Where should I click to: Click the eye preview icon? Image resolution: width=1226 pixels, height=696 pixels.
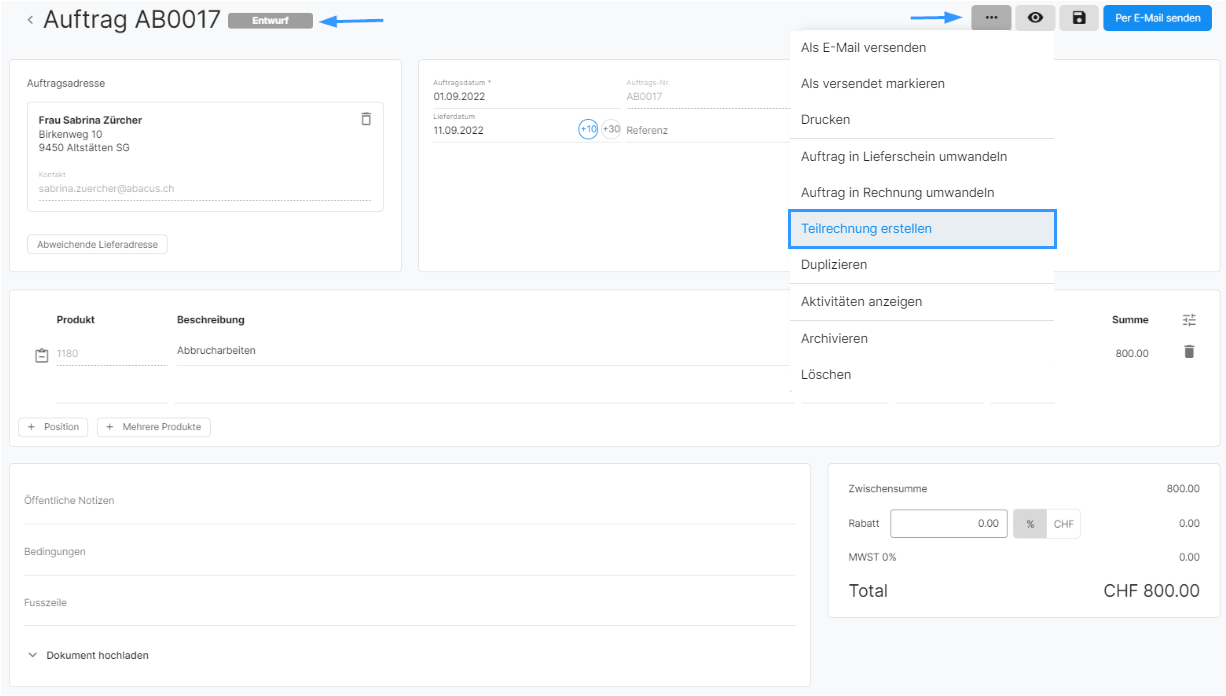pyautogui.click(x=1035, y=18)
